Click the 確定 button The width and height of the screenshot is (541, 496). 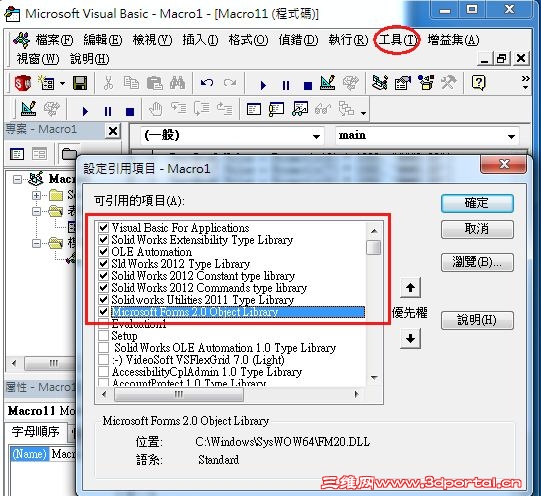pos(477,203)
